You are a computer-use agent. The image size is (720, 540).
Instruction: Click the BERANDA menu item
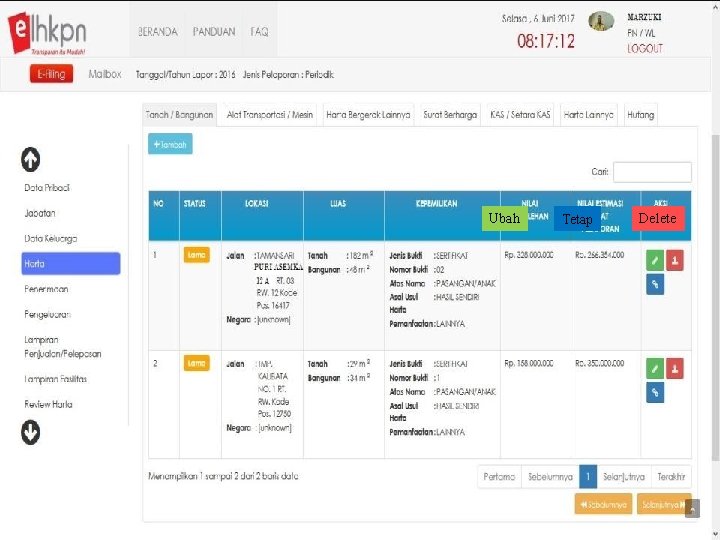tap(158, 32)
